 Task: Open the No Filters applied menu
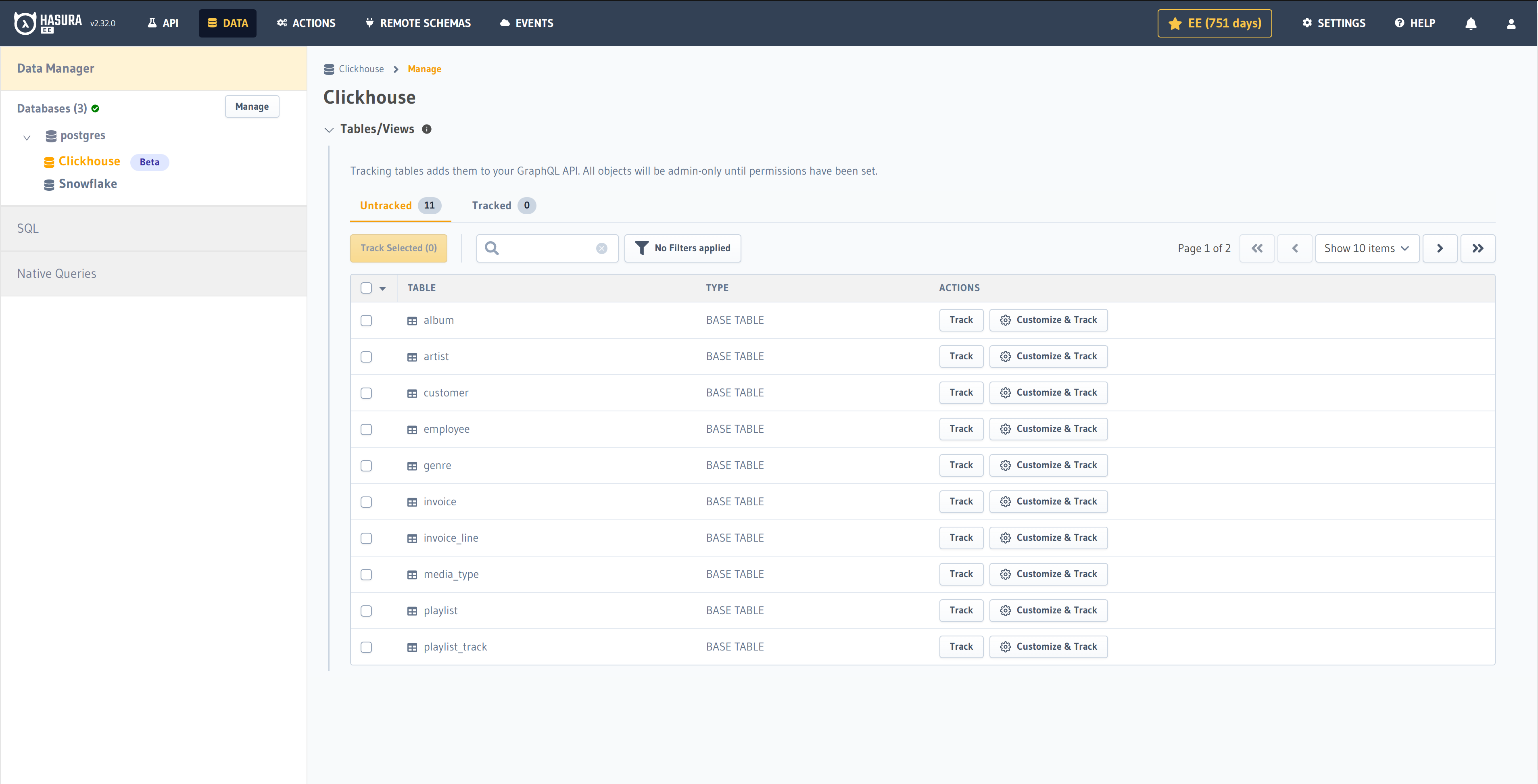(682, 248)
